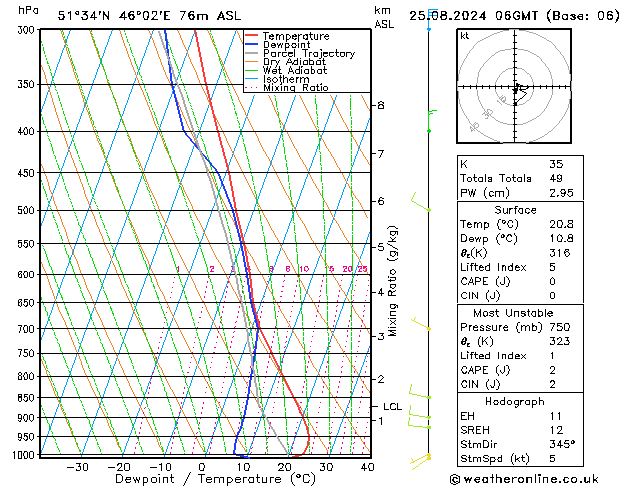Click the Dewpoint / Temperature axis title
Image resolution: width=629 pixels, height=486 pixels.
202,479
